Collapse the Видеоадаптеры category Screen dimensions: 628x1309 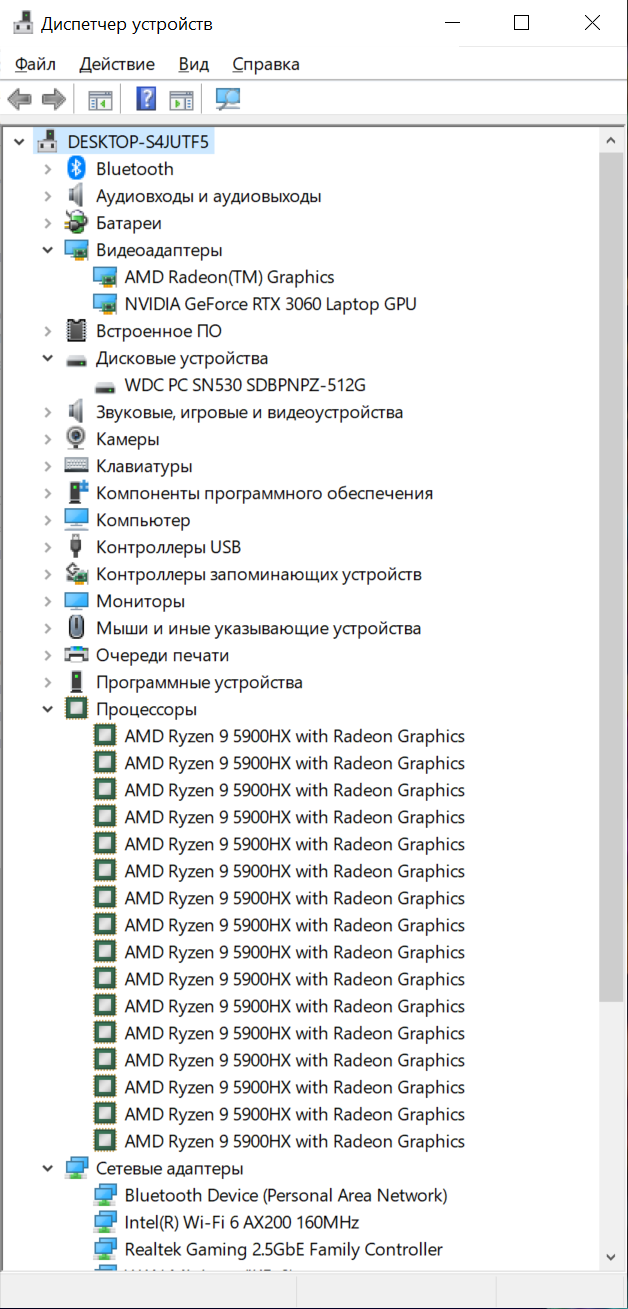(x=48, y=250)
